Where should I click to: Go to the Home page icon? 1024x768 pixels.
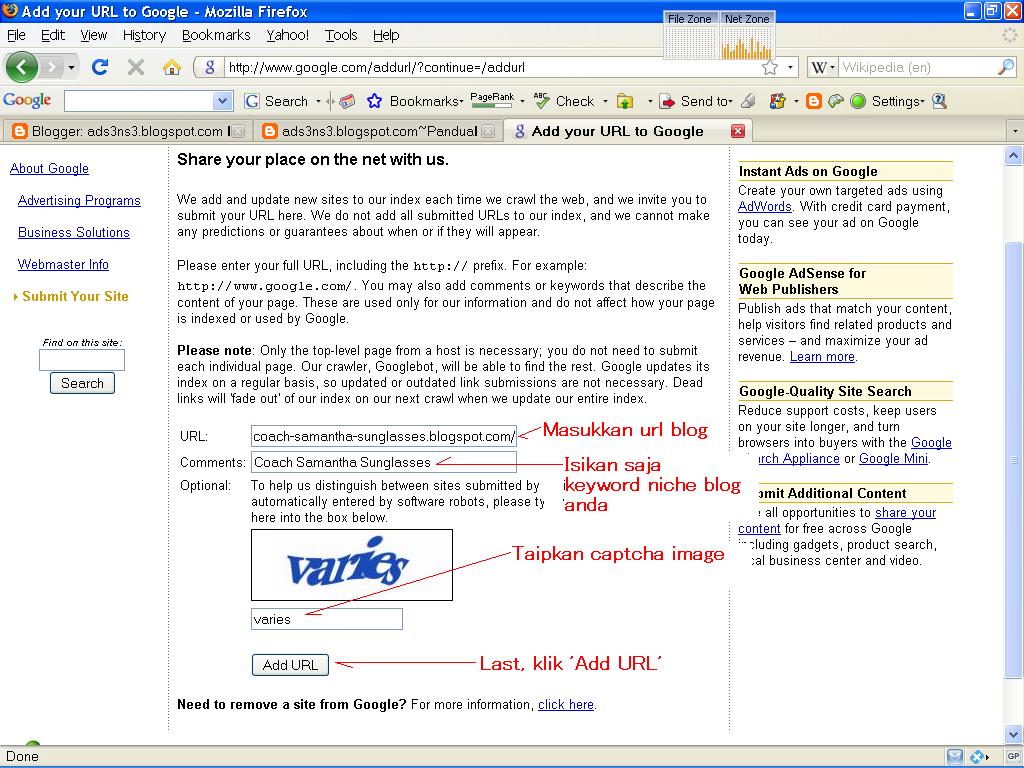tap(172, 67)
